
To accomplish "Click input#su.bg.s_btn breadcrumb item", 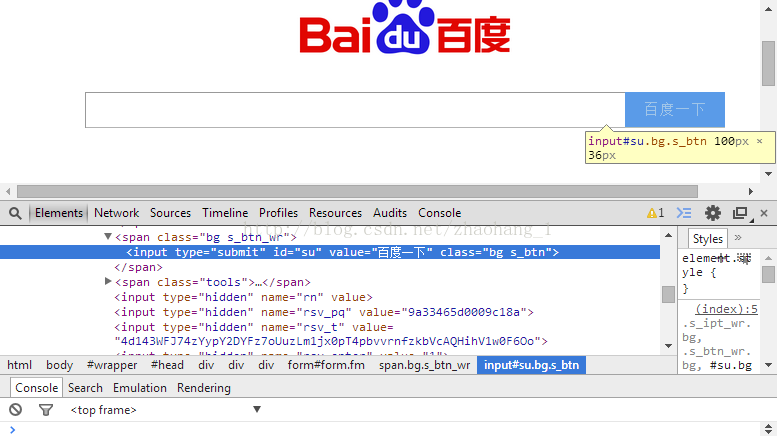I will tap(531, 365).
